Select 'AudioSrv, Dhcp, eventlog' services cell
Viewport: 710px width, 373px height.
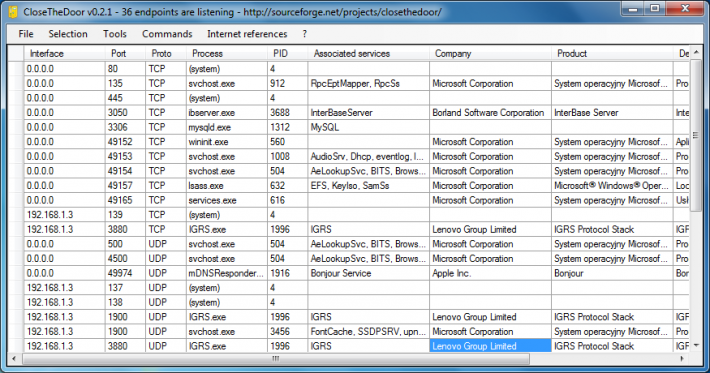coord(369,156)
